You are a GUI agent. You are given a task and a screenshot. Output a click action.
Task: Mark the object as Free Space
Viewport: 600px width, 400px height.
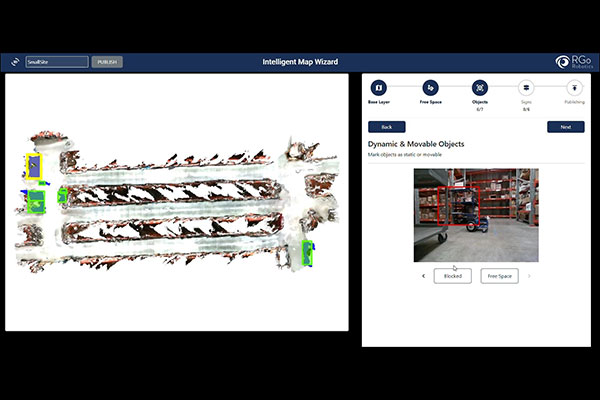click(499, 276)
